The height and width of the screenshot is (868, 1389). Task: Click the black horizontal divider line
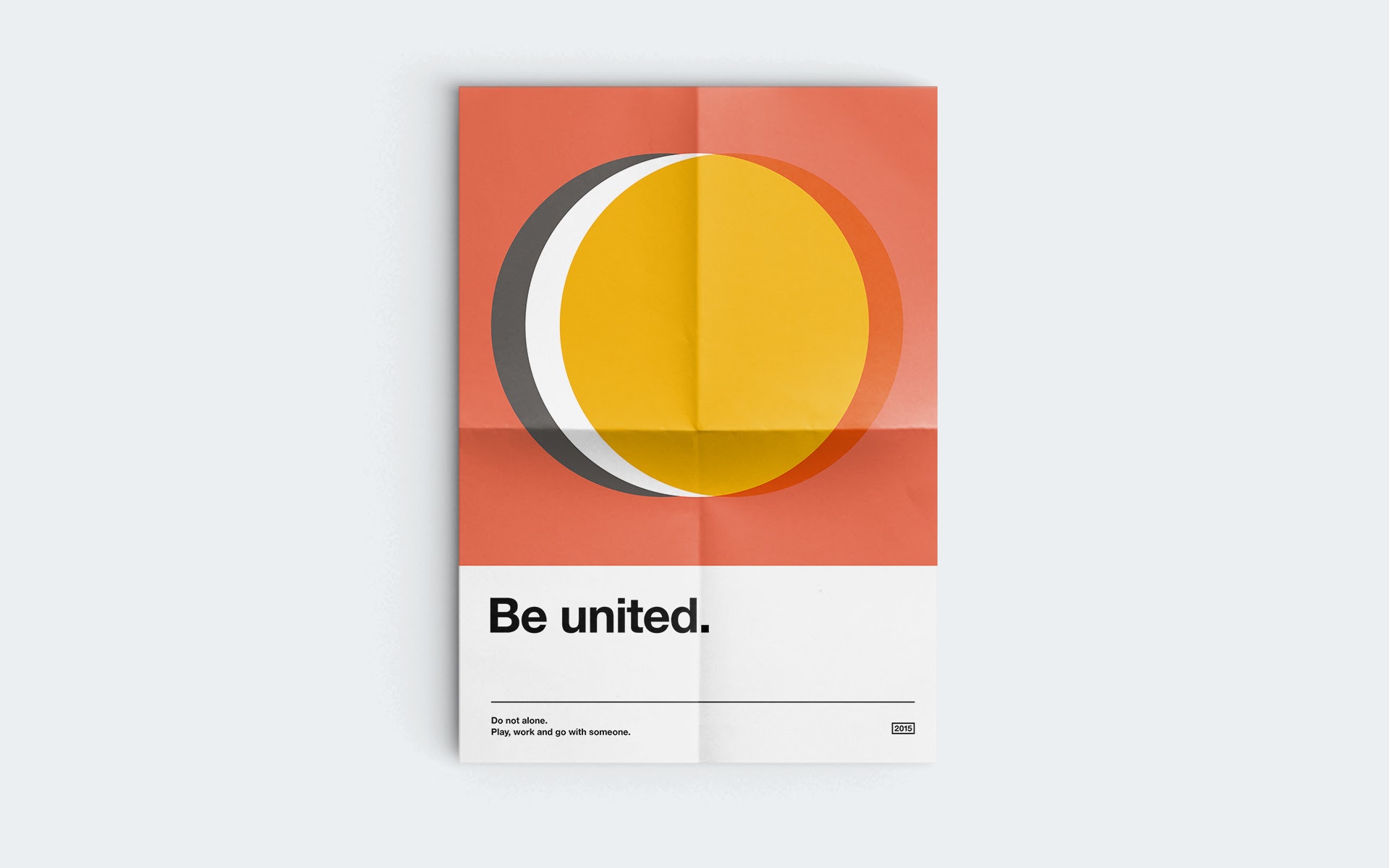pos(702,702)
